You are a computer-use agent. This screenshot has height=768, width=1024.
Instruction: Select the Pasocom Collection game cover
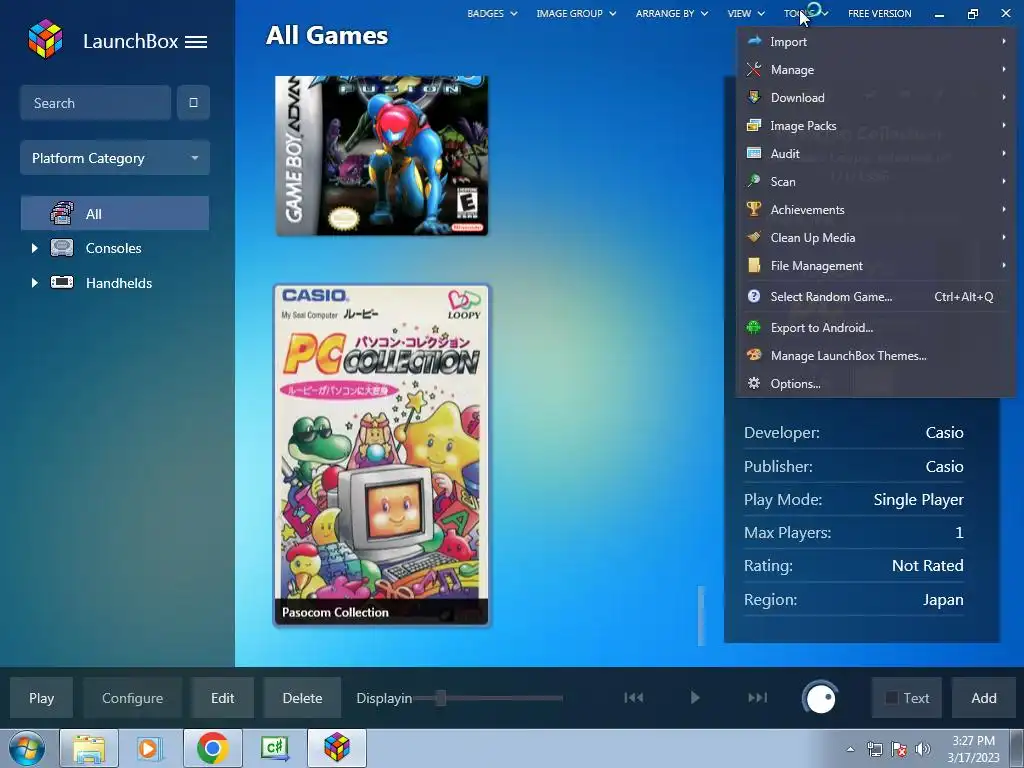381,455
